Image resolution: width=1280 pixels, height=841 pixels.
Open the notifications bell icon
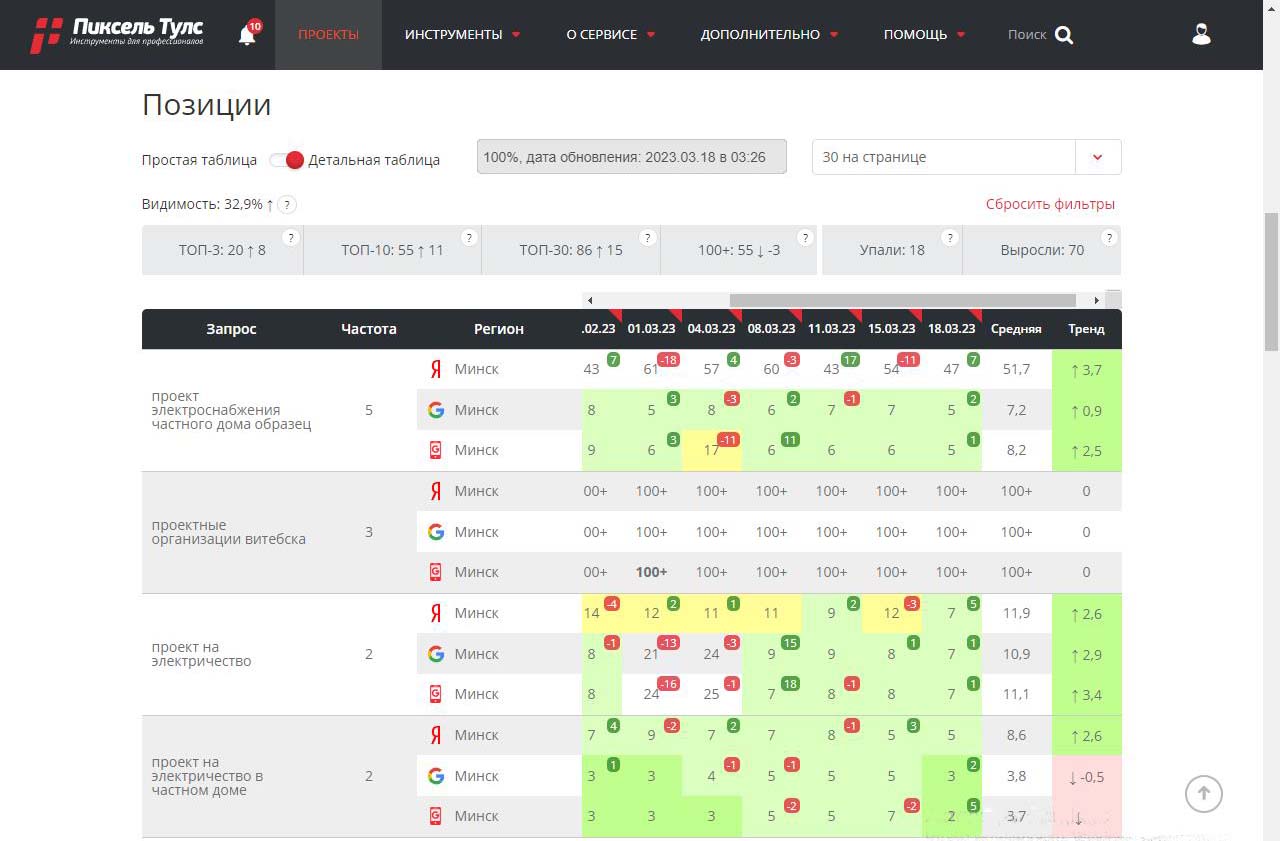point(247,35)
